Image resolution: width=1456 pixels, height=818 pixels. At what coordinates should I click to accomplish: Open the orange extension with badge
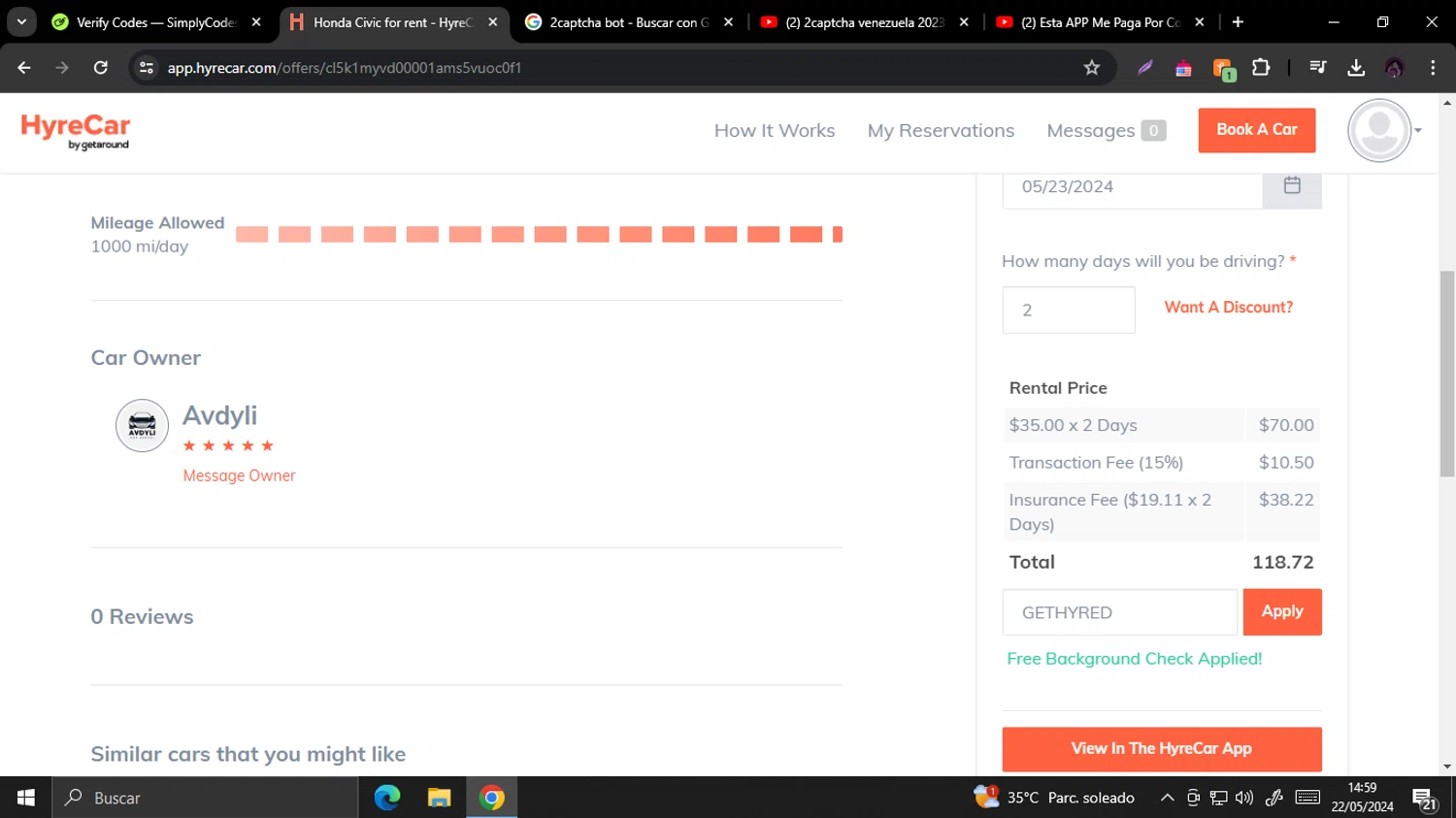click(1223, 68)
